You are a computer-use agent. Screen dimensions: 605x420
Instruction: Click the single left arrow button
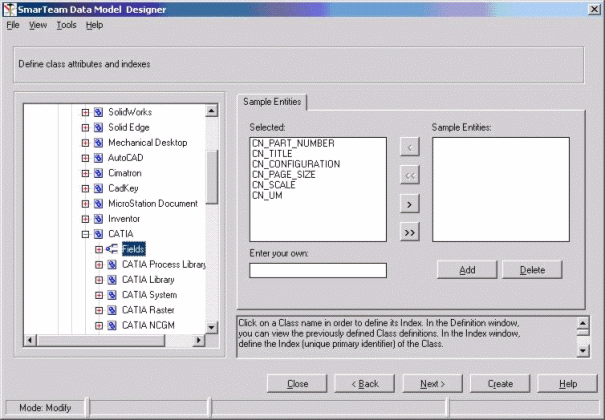coord(409,147)
